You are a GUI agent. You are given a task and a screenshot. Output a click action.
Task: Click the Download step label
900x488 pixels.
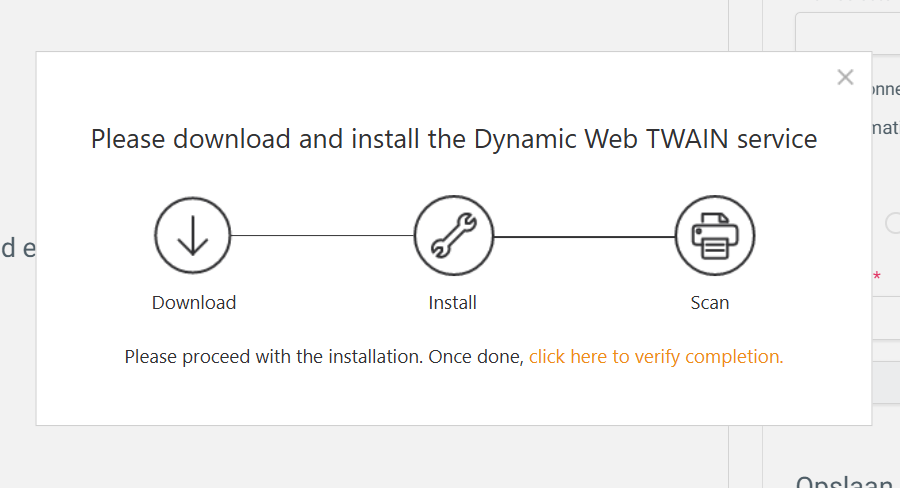pyautogui.click(x=194, y=303)
